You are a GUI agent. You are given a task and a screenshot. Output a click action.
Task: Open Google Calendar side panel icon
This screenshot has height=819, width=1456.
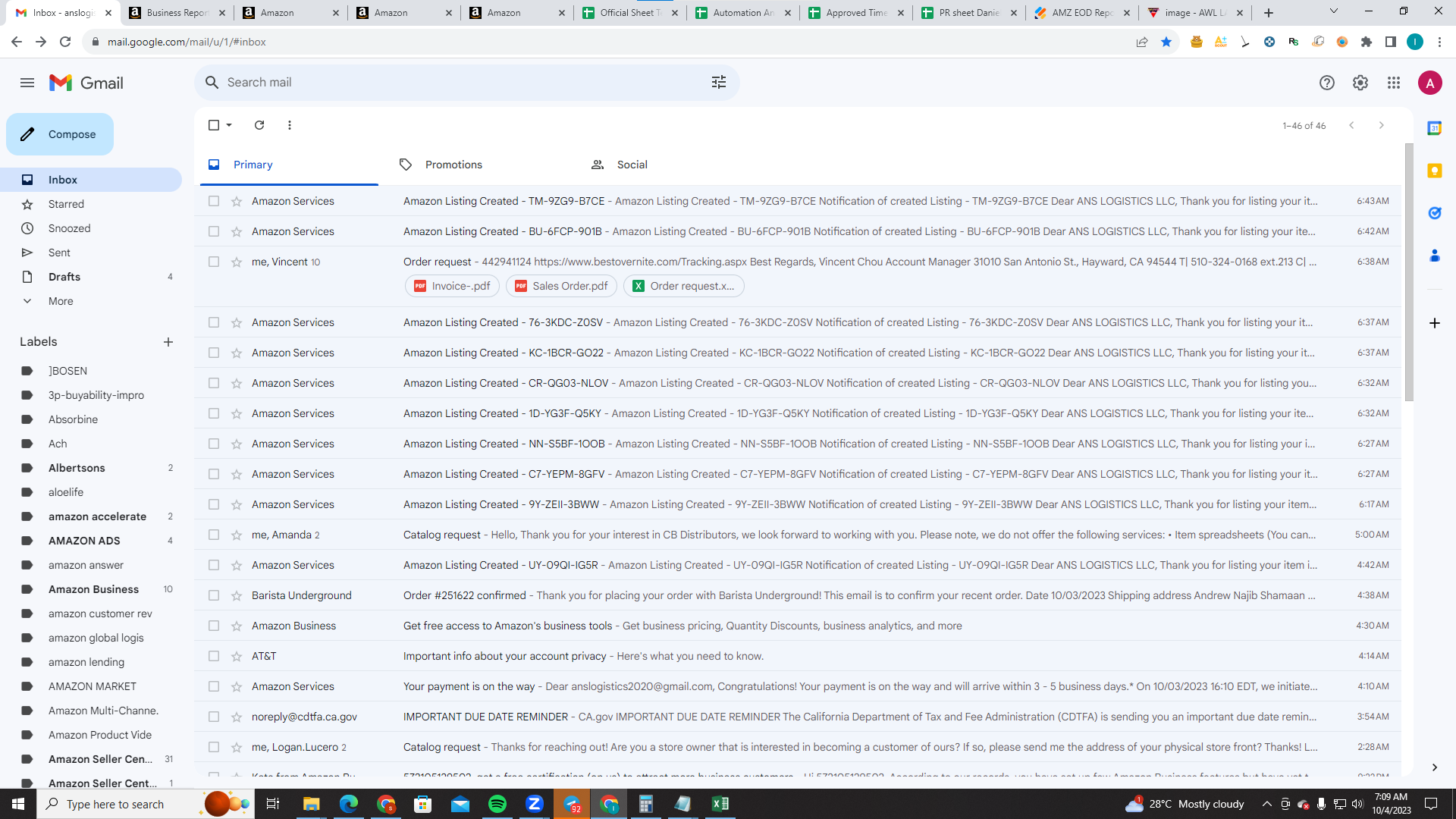pyautogui.click(x=1435, y=128)
